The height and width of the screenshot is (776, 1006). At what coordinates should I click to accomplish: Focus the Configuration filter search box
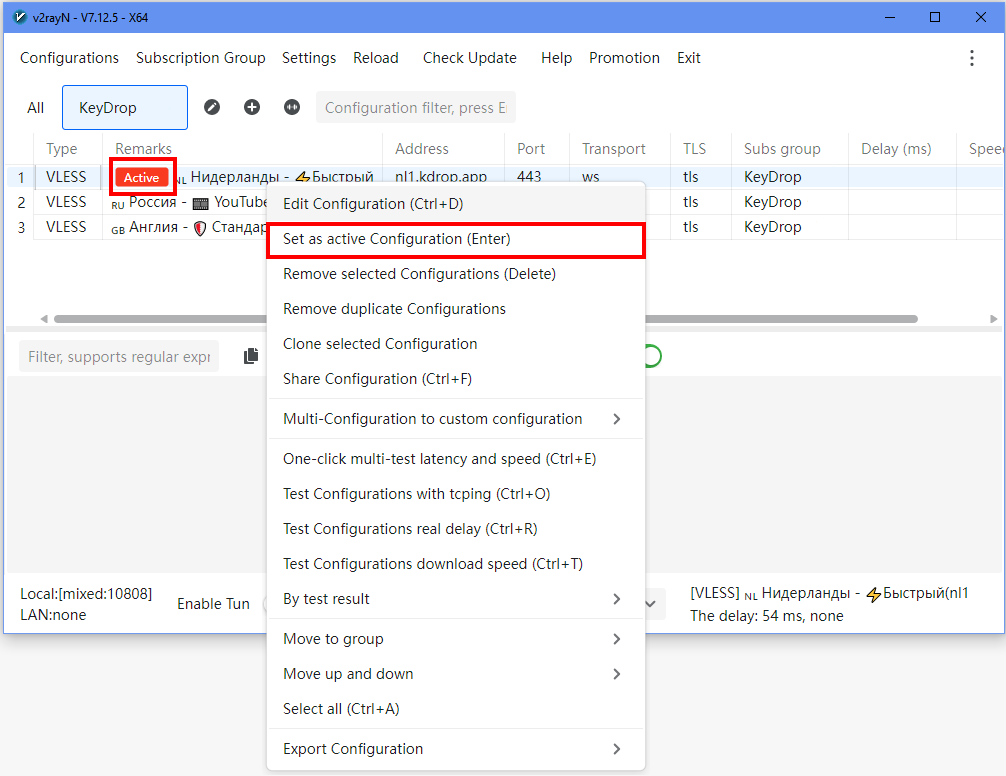pyautogui.click(x=415, y=108)
